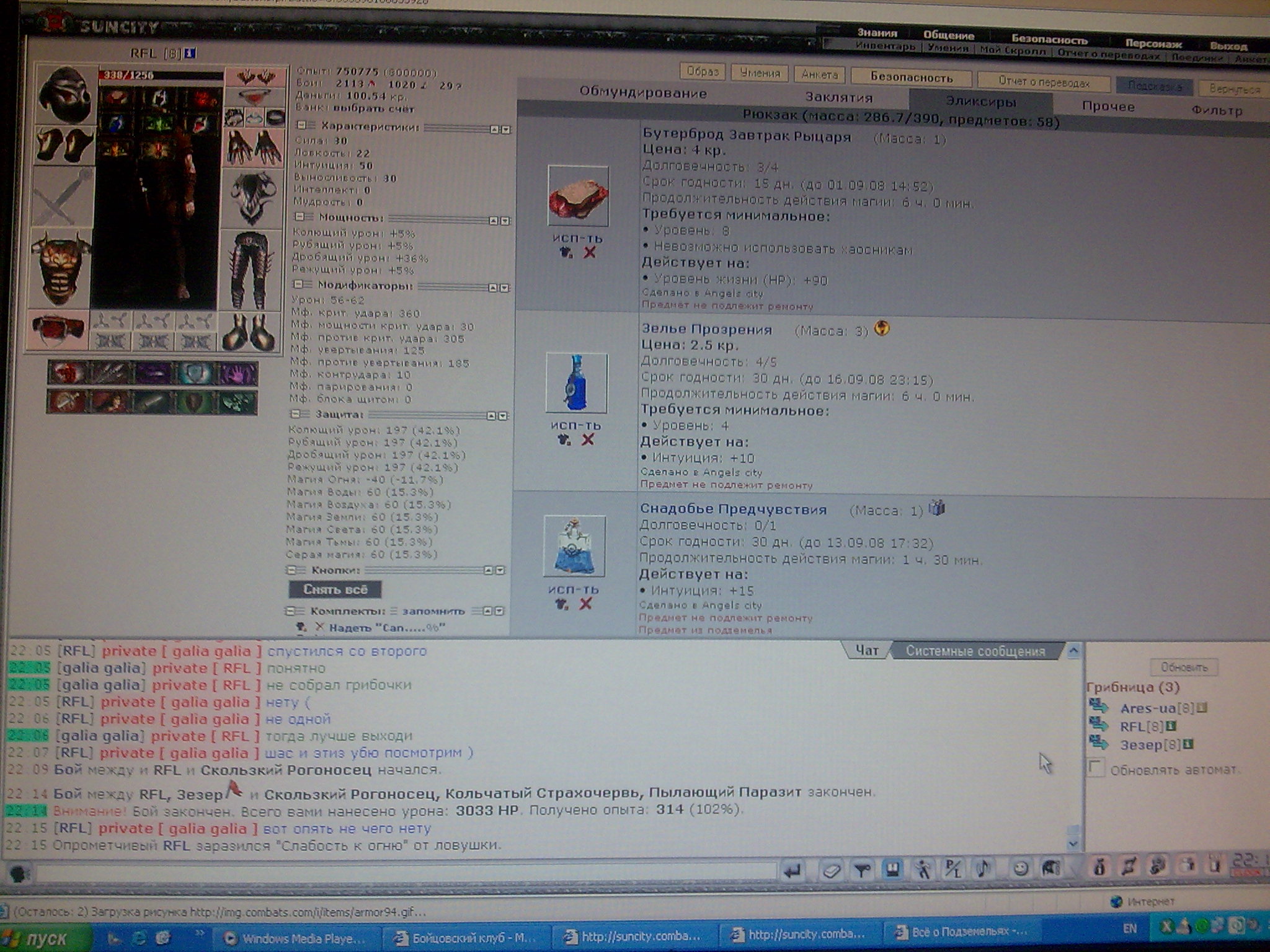The height and width of the screenshot is (952, 1270).
Task: Click the chat scrollbar down arrow
Action: click(x=1074, y=844)
